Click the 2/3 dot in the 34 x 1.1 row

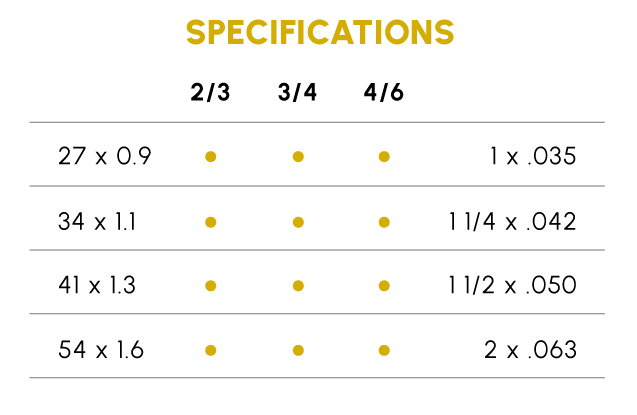210,221
